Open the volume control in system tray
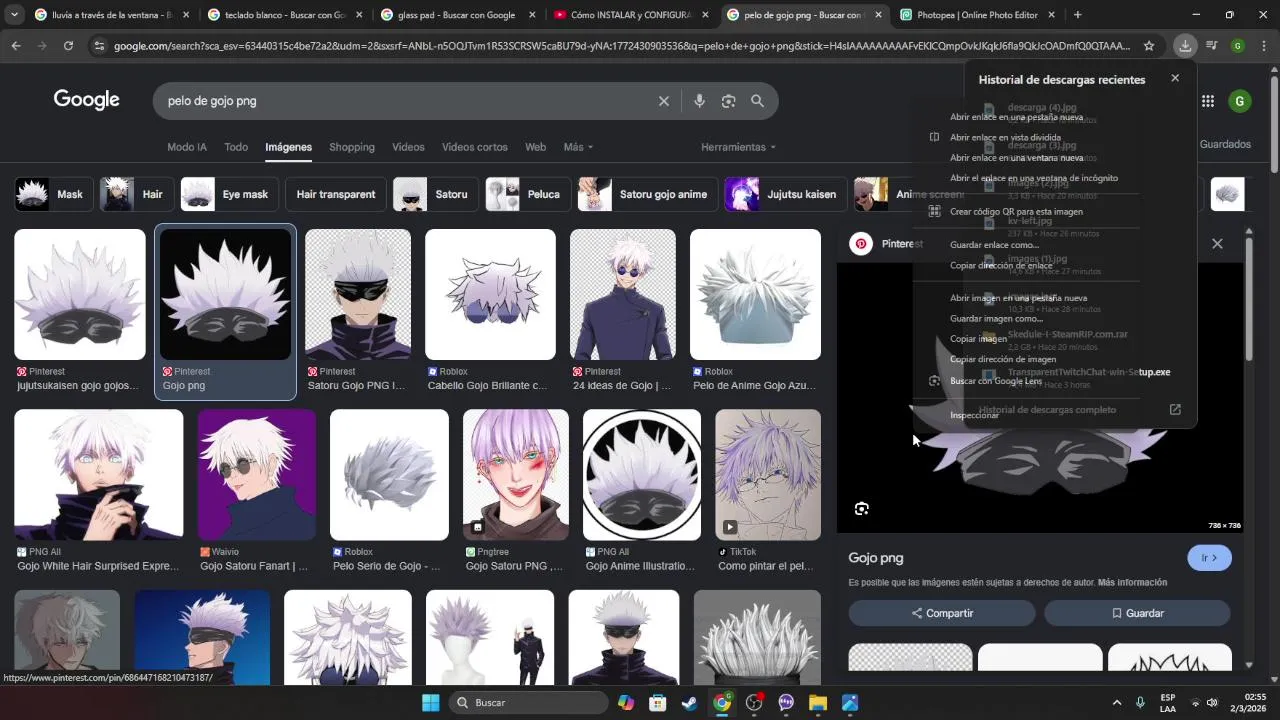The image size is (1280, 720). coord(1212,703)
